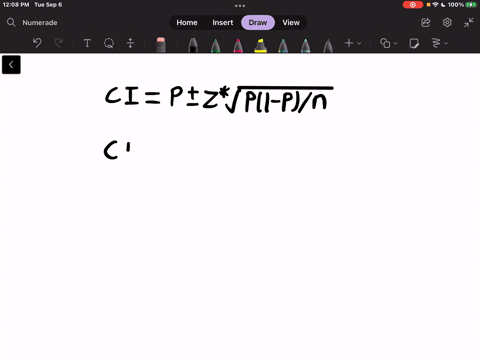Viewport: 480px width, 360px height.
Task: Collapse full-screen with arrows icon
Action: (x=469, y=23)
